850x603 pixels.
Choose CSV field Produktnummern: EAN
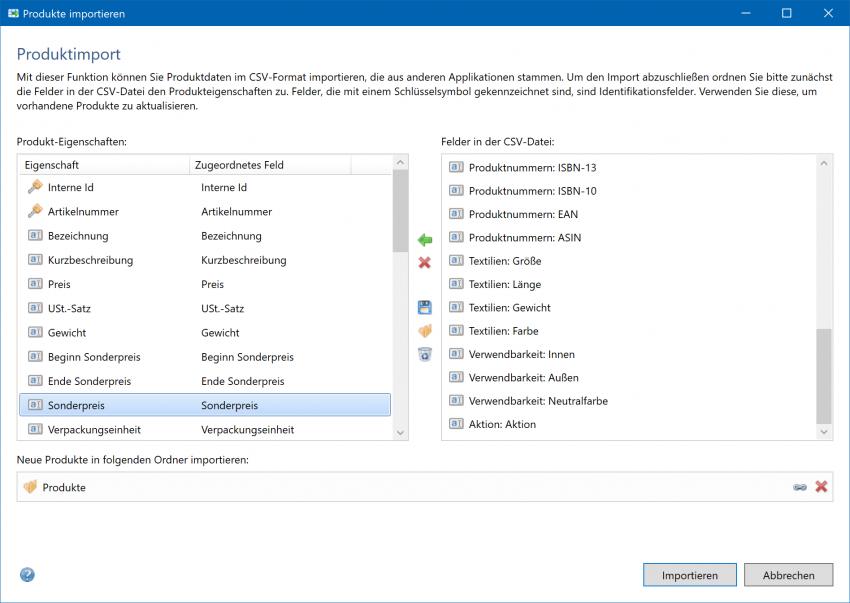click(x=523, y=214)
